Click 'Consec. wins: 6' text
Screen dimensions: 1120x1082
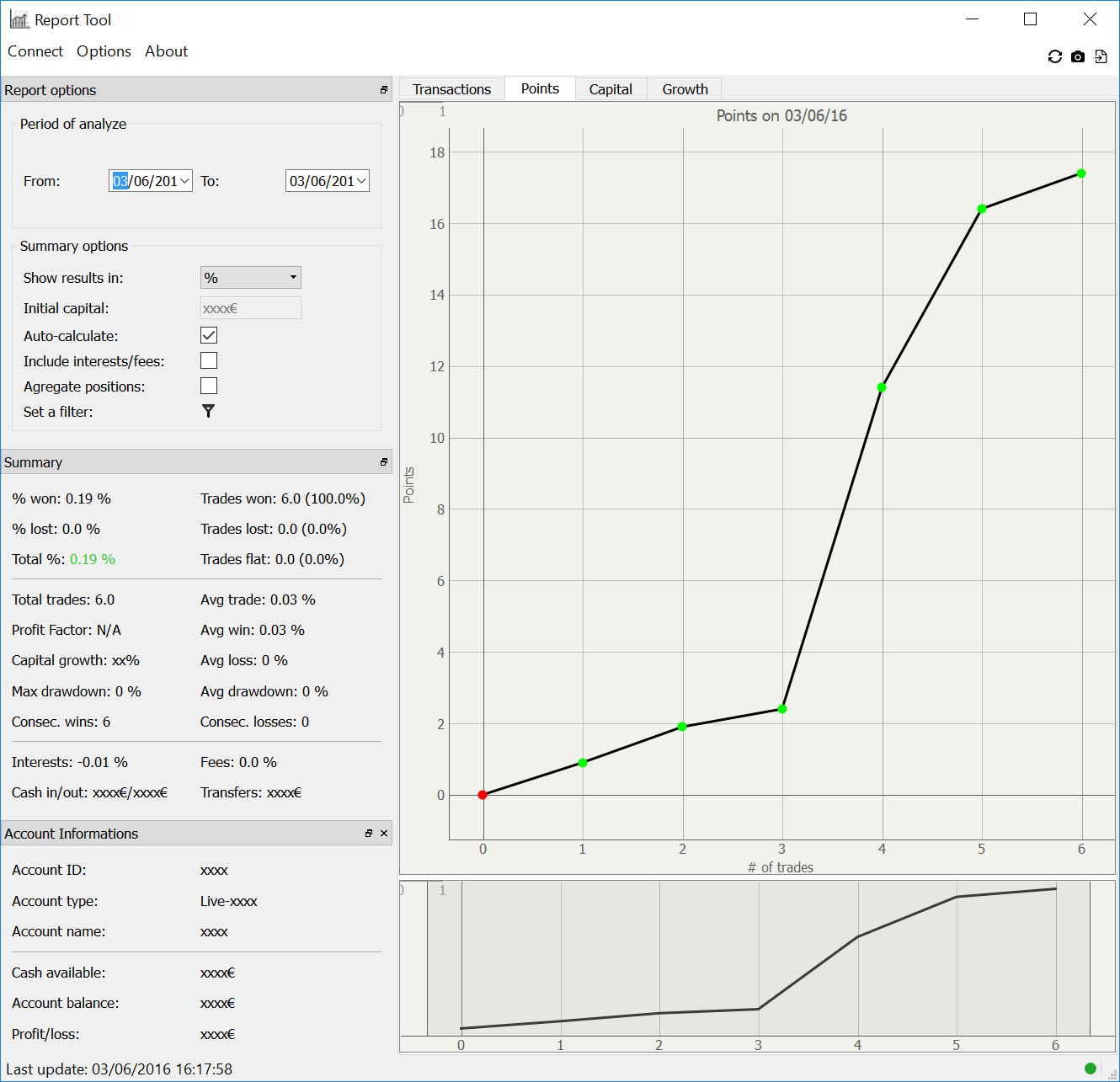tap(61, 722)
